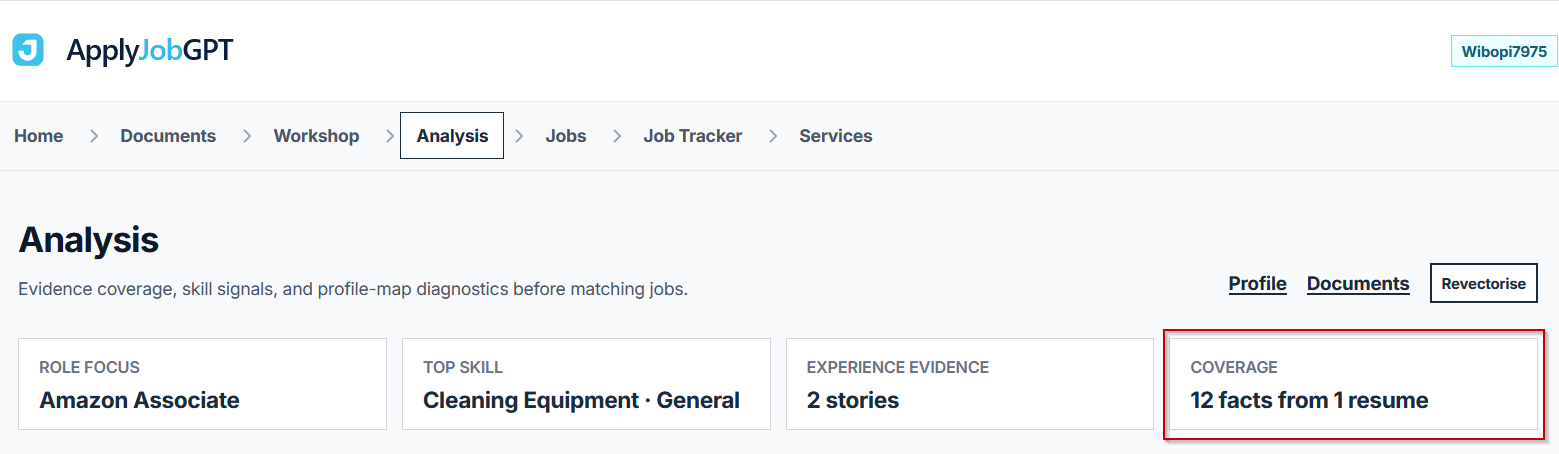Click the chevron between Documents and Workshop
This screenshot has width=1559, height=454.
click(x=247, y=136)
